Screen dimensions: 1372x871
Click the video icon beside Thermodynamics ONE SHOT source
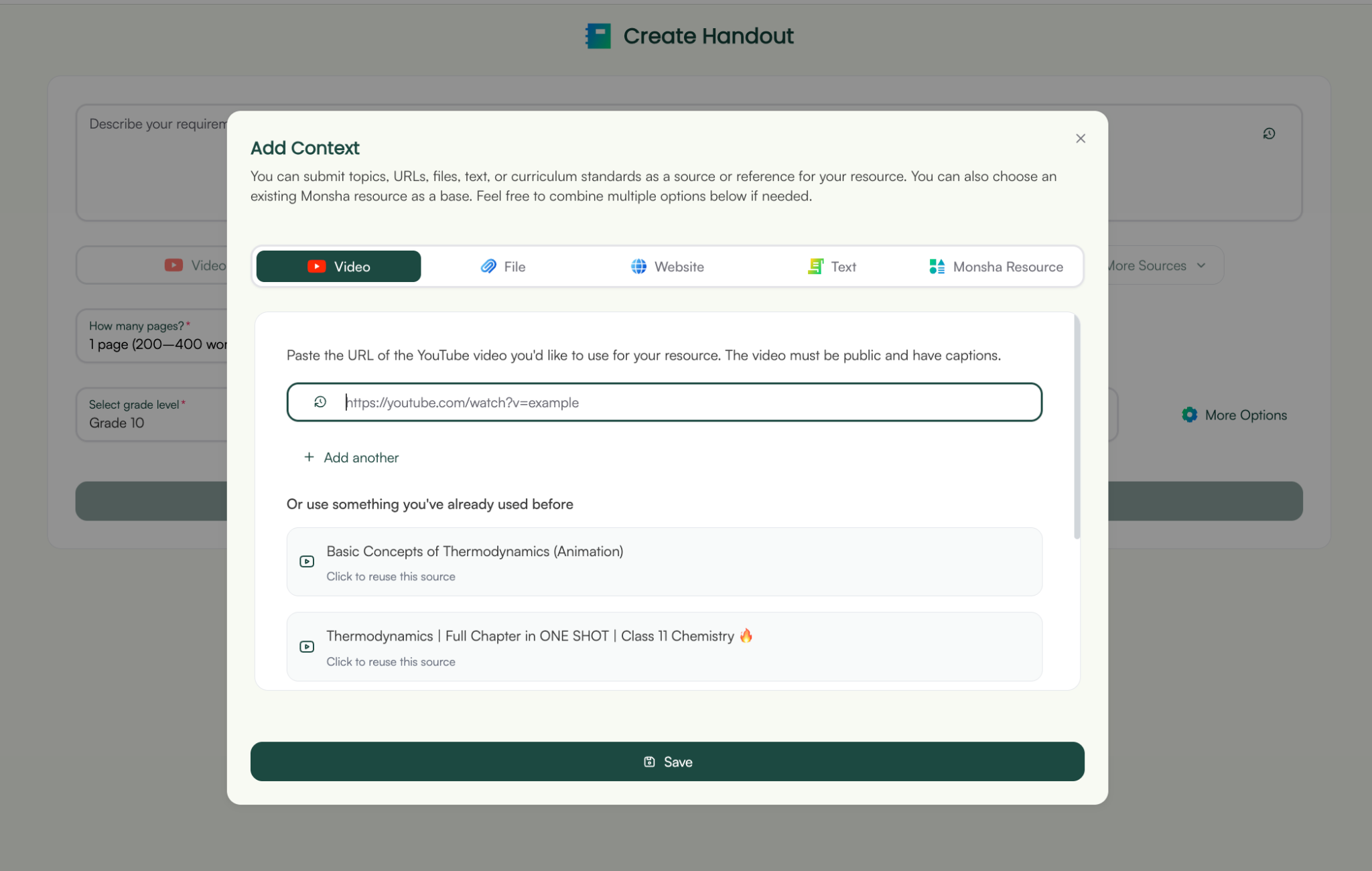pos(307,647)
